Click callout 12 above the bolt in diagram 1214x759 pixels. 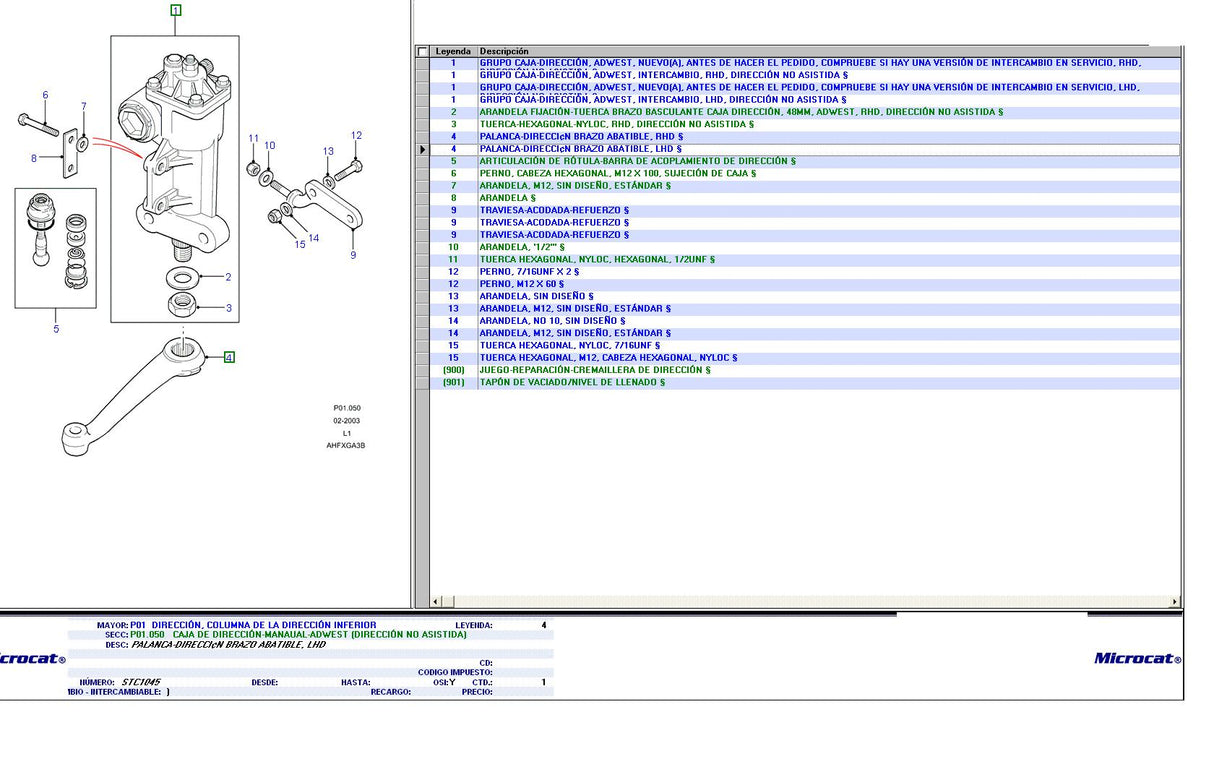point(356,136)
